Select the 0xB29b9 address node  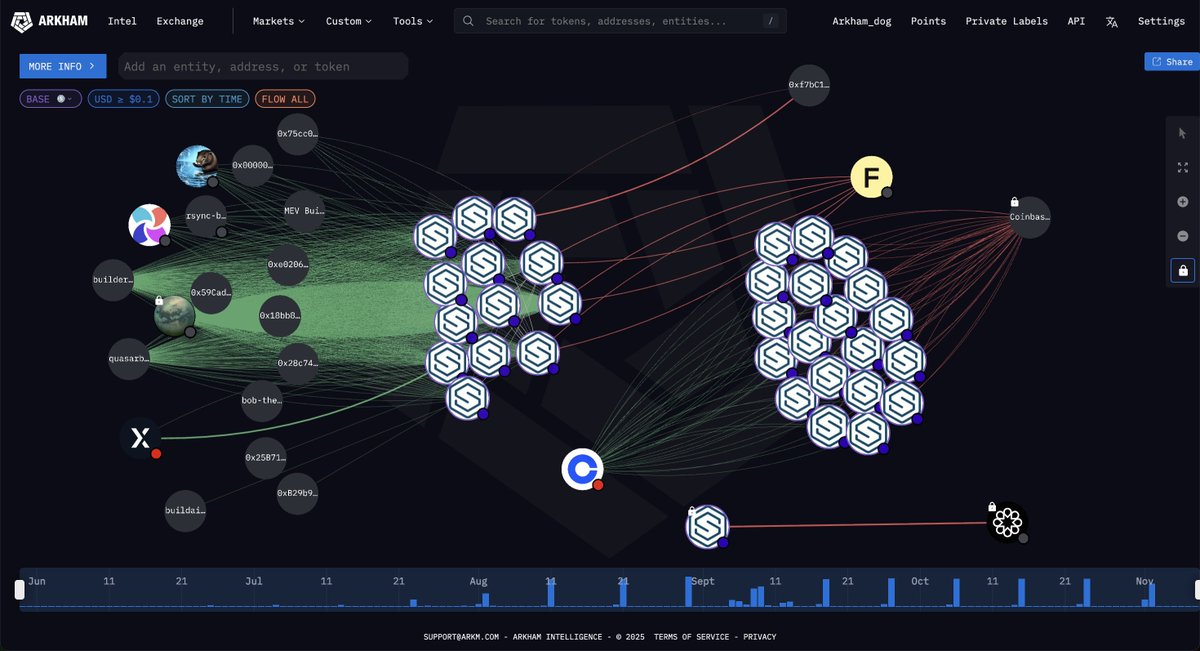297,494
